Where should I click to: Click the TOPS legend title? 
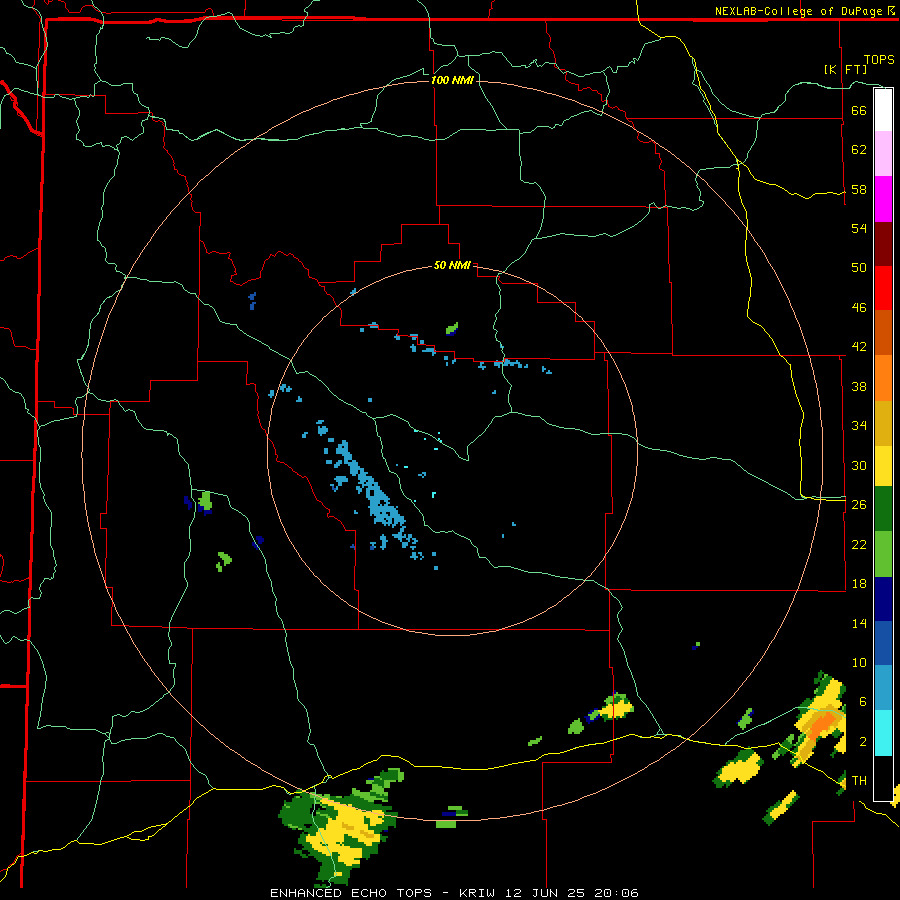click(x=879, y=60)
